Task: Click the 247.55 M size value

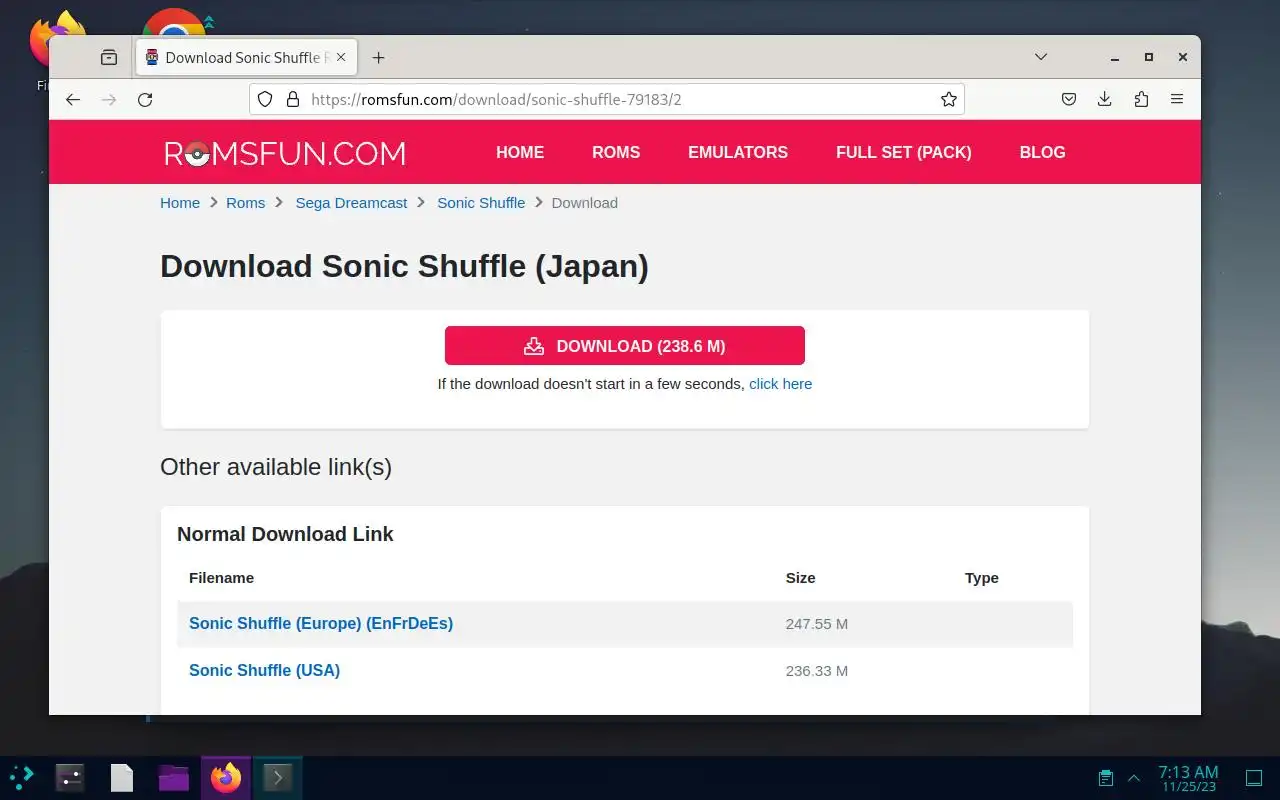Action: coord(817,624)
